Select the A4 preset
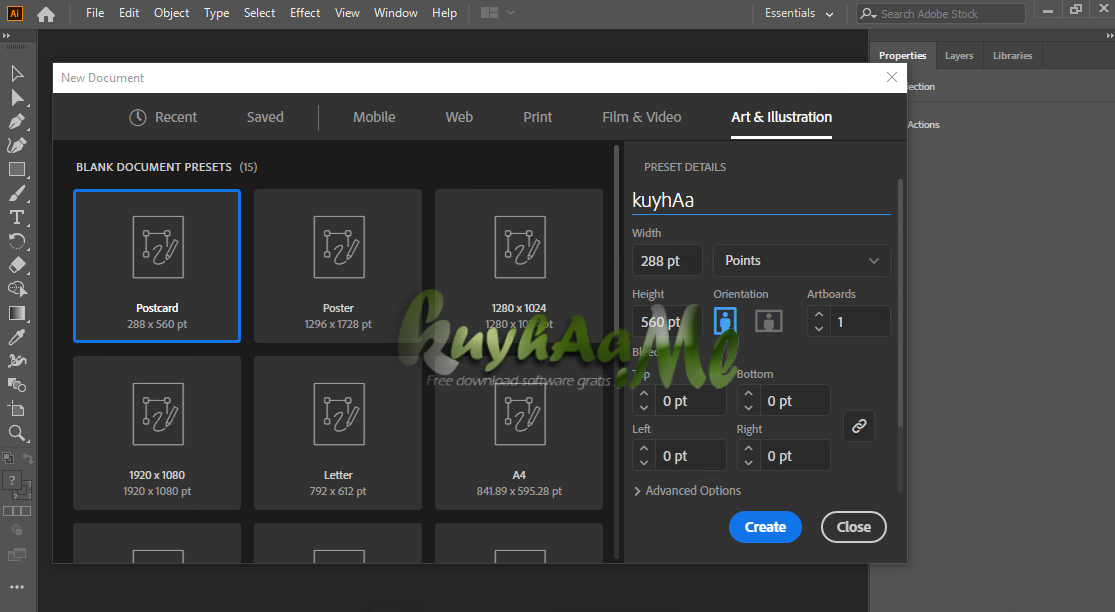Screen dimensions: 1115x612 (519, 433)
